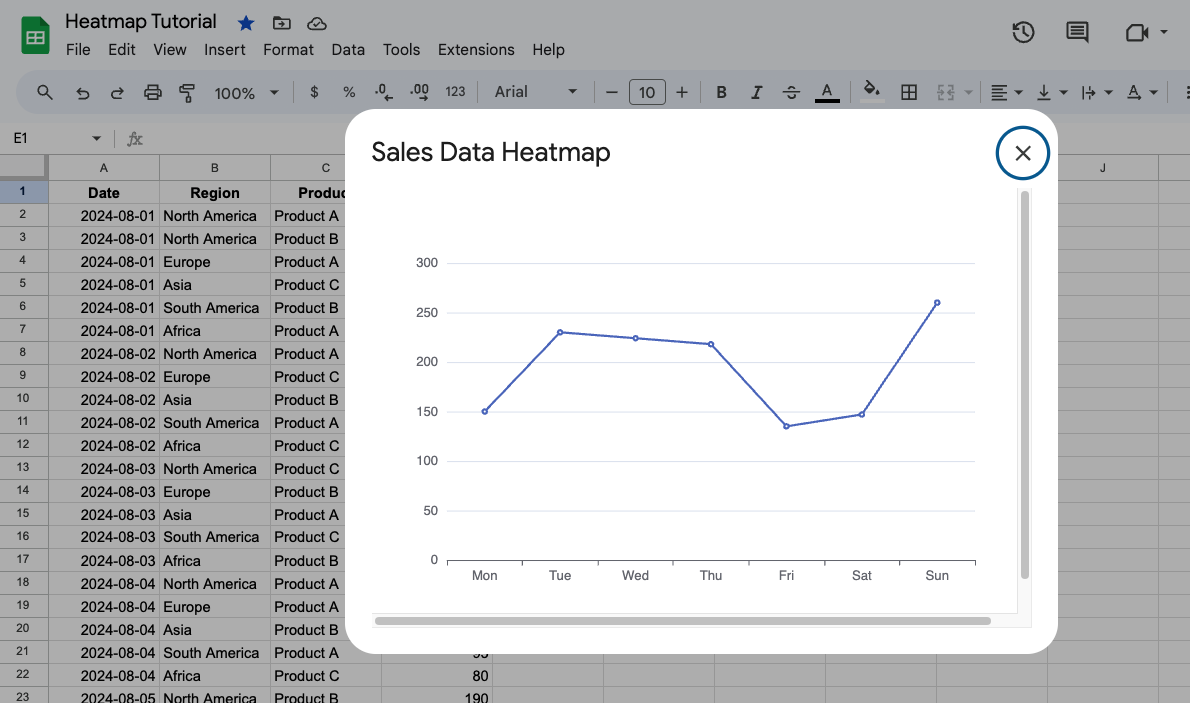Open version history clock icon
This screenshot has height=703, width=1190.
(1022, 32)
